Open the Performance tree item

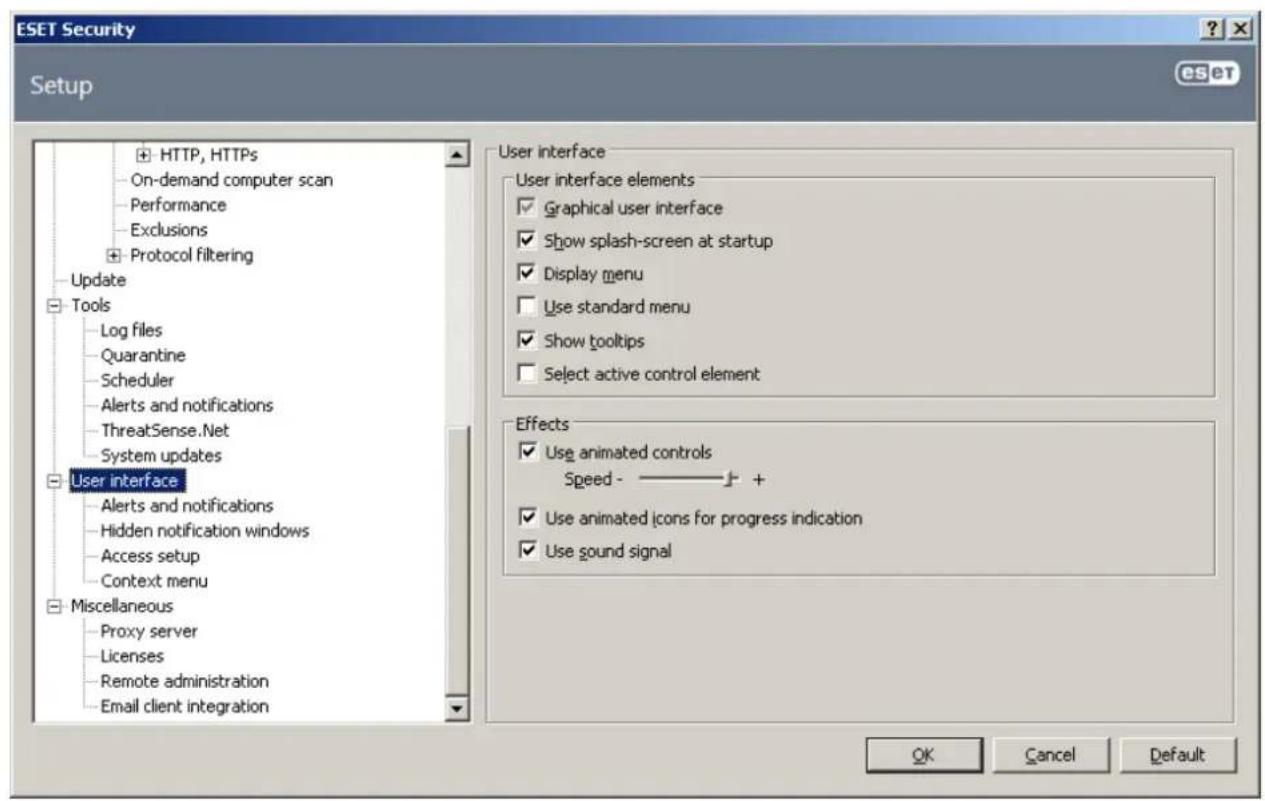[178, 205]
